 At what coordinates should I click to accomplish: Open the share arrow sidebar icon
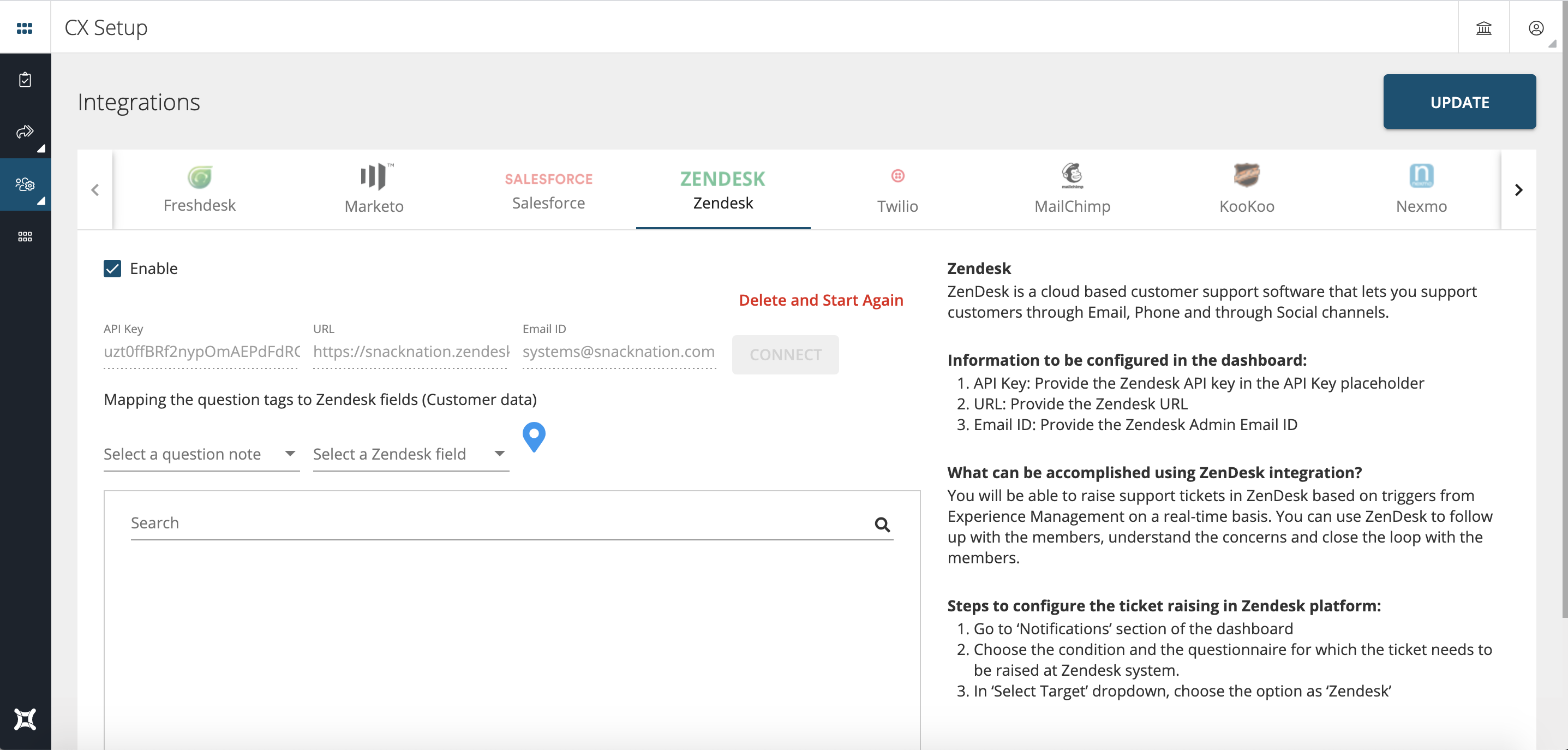tap(25, 132)
